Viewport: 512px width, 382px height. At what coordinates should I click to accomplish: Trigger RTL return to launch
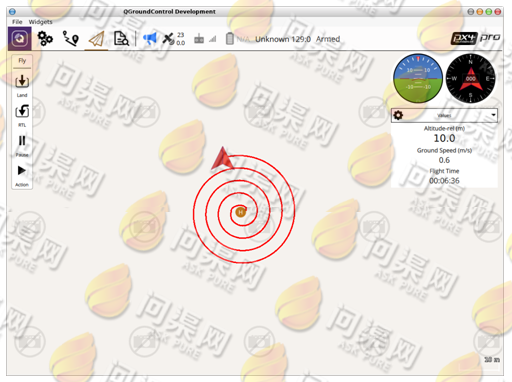coord(22,115)
